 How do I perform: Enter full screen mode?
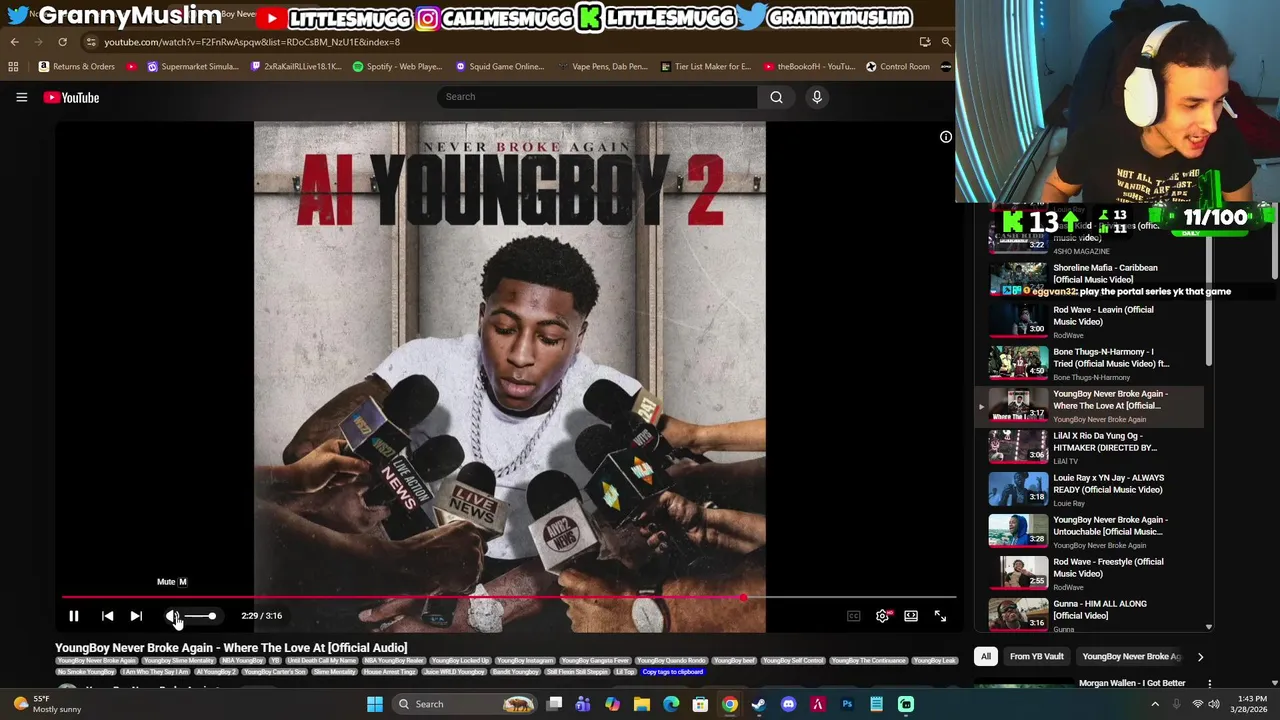point(940,616)
